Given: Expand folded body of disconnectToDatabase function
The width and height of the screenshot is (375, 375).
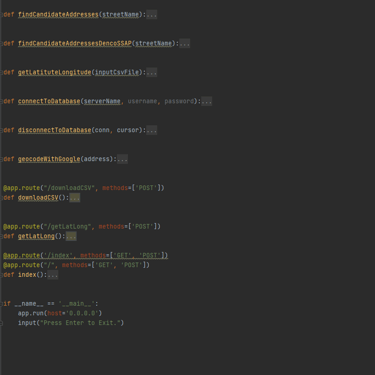Looking at the screenshot, I should 152,130.
